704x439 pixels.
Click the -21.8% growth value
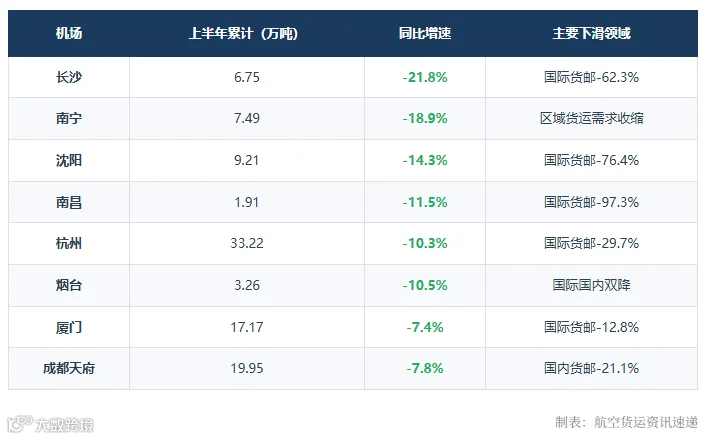[x=425, y=77]
